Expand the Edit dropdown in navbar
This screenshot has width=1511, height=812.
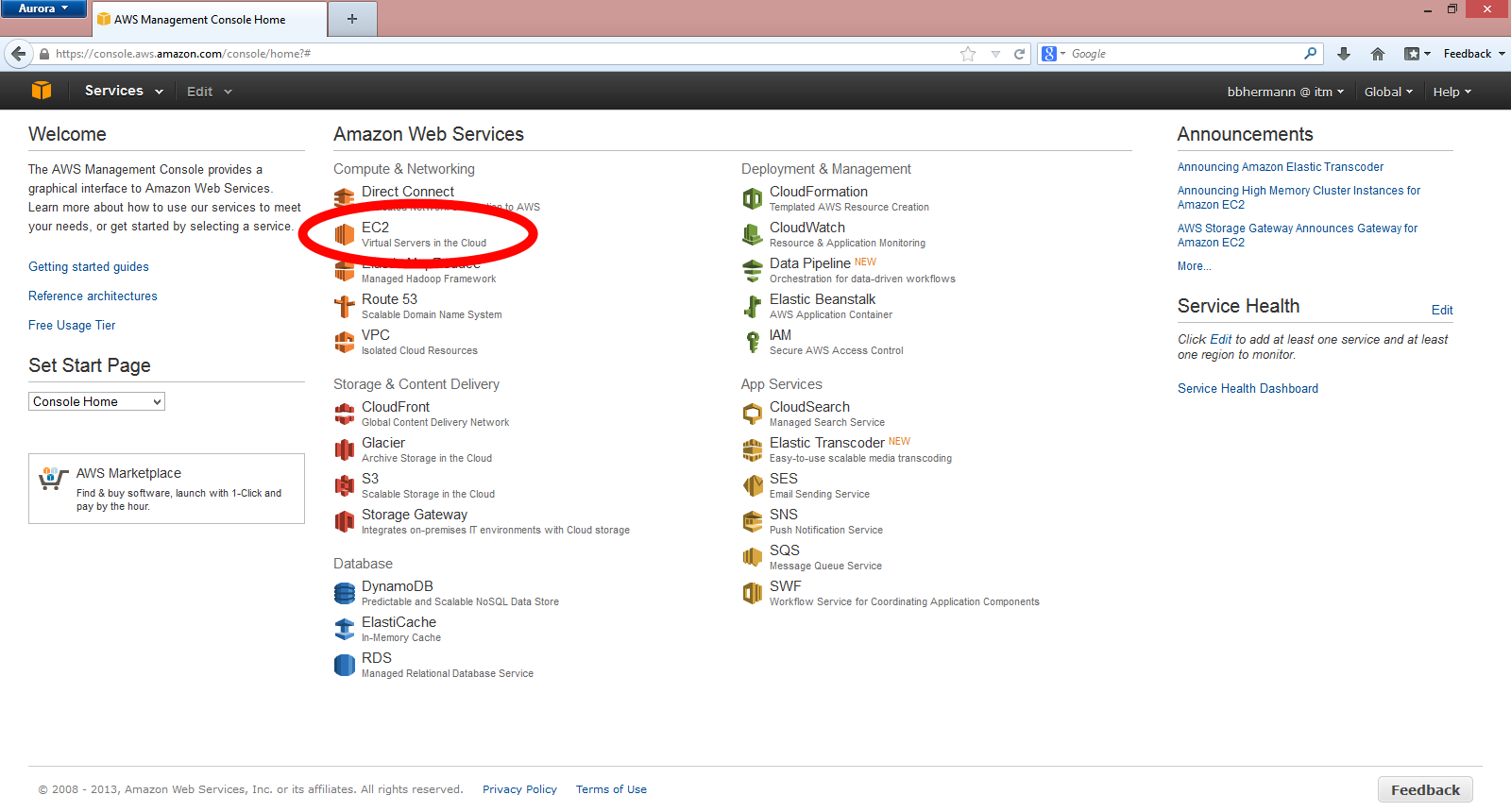click(x=209, y=92)
